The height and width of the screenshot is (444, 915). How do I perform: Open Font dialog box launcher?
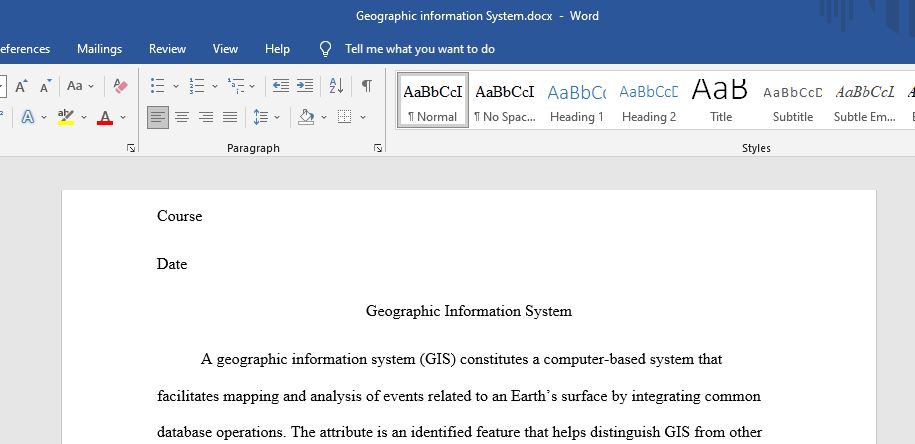(x=131, y=149)
